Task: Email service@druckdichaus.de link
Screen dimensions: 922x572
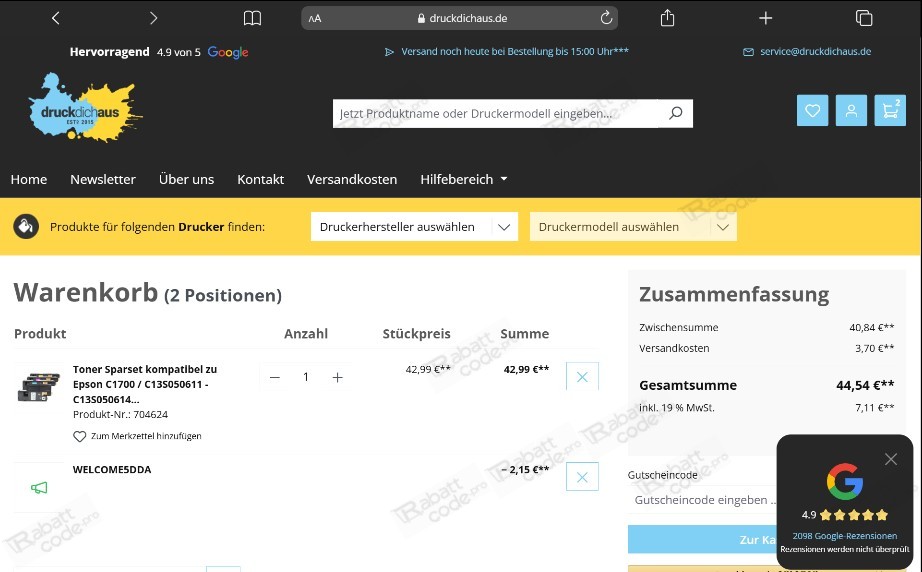Action: [815, 52]
